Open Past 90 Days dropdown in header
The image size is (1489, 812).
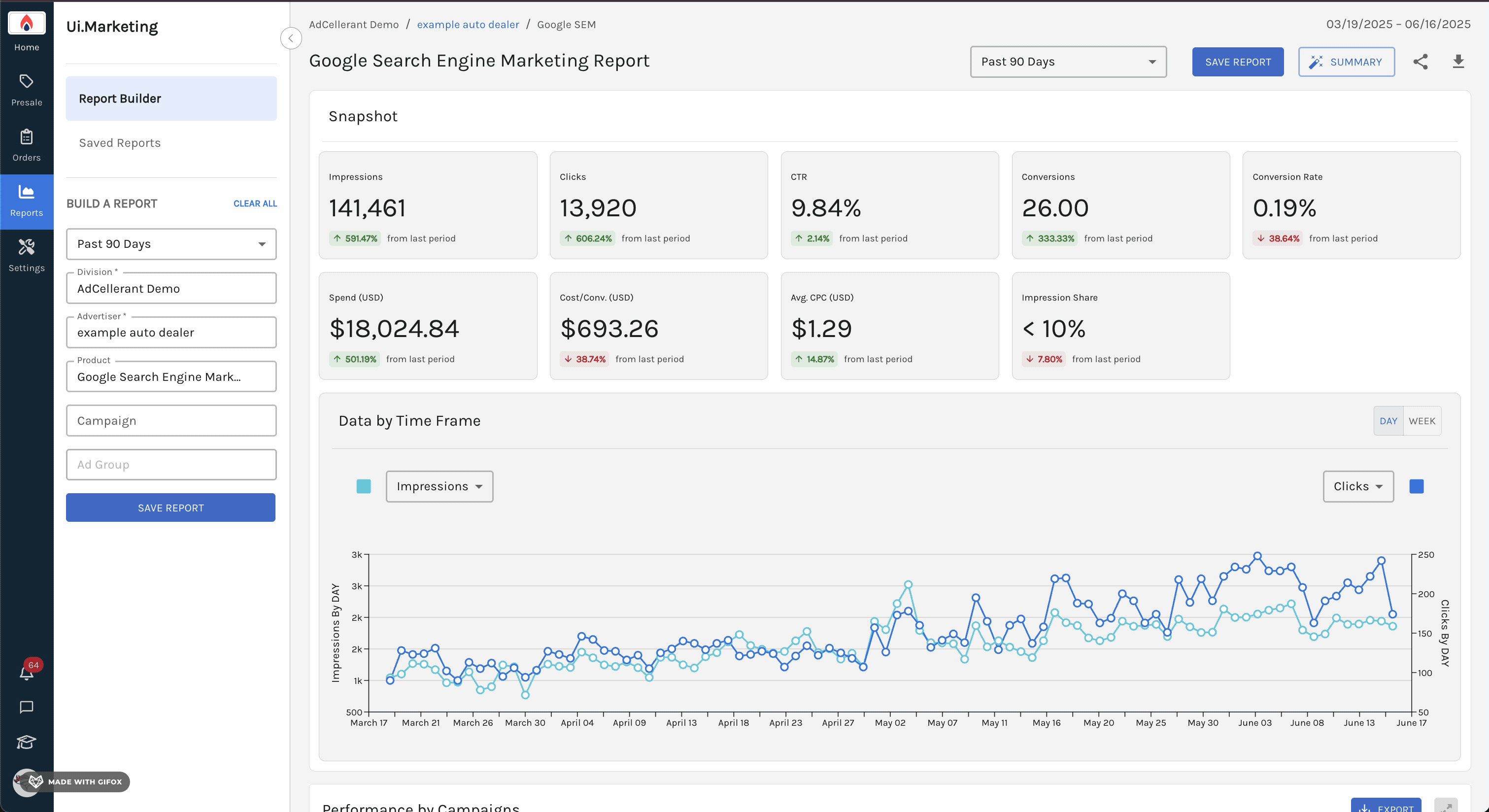tap(1068, 62)
